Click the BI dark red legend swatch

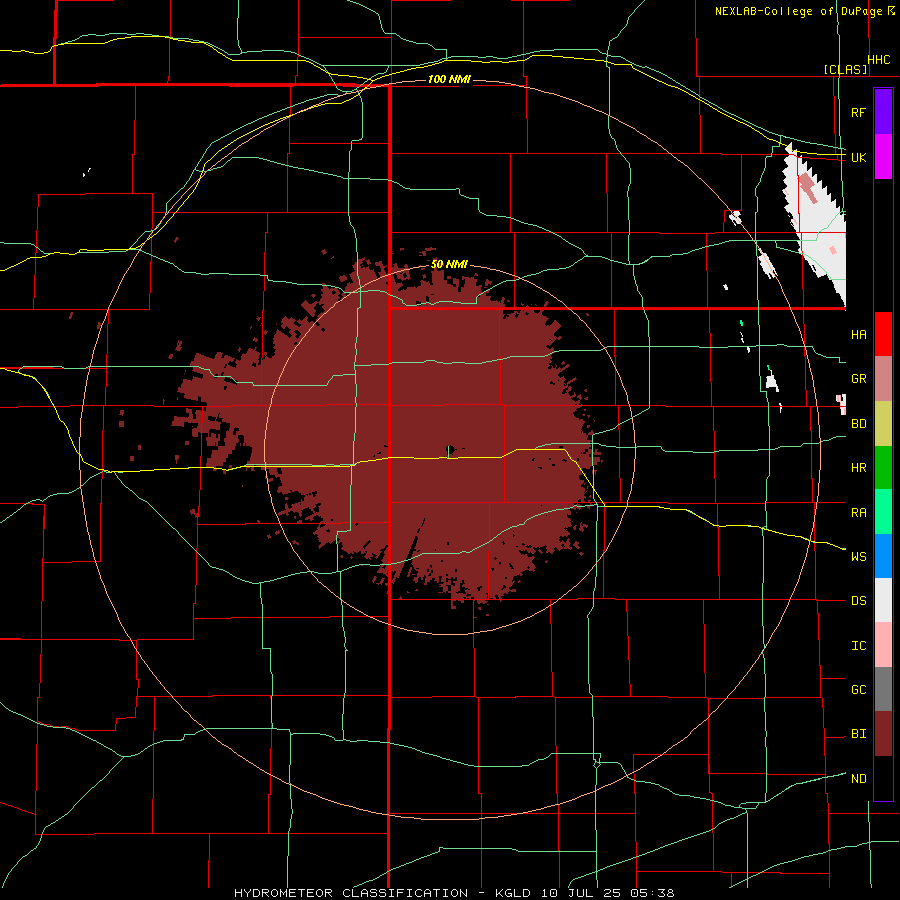point(883,734)
